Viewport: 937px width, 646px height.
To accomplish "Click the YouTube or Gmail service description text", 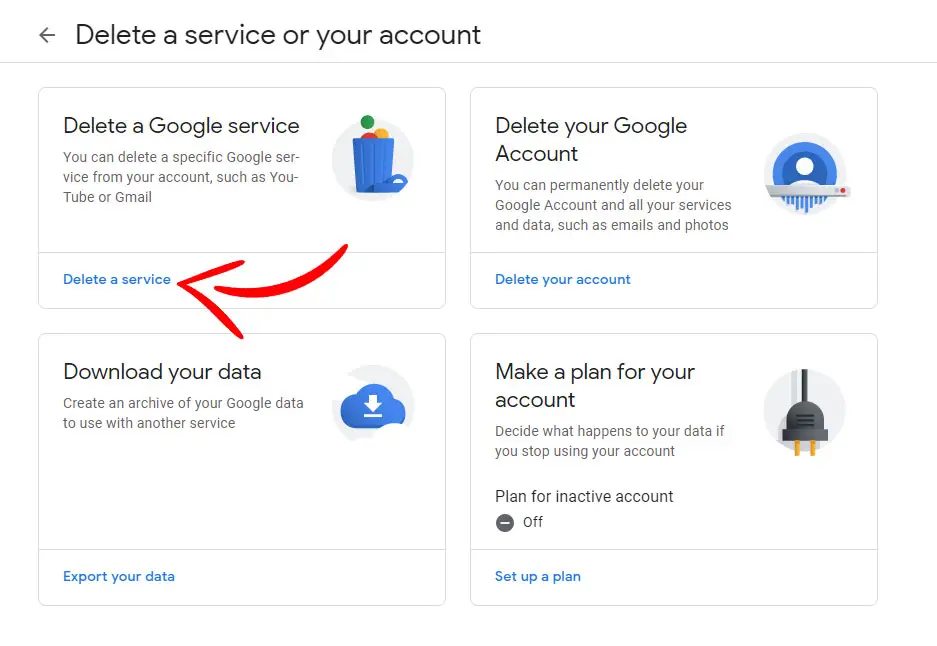I will point(181,177).
